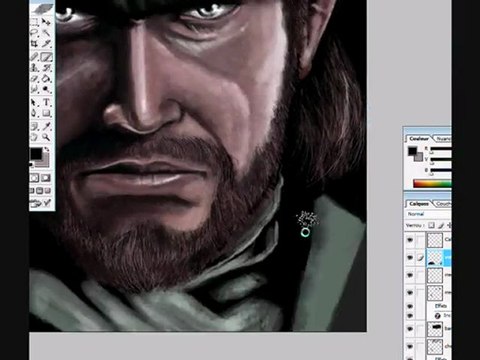Hide the topmost layer
The width and height of the screenshot is (480, 360).
[x=410, y=239]
